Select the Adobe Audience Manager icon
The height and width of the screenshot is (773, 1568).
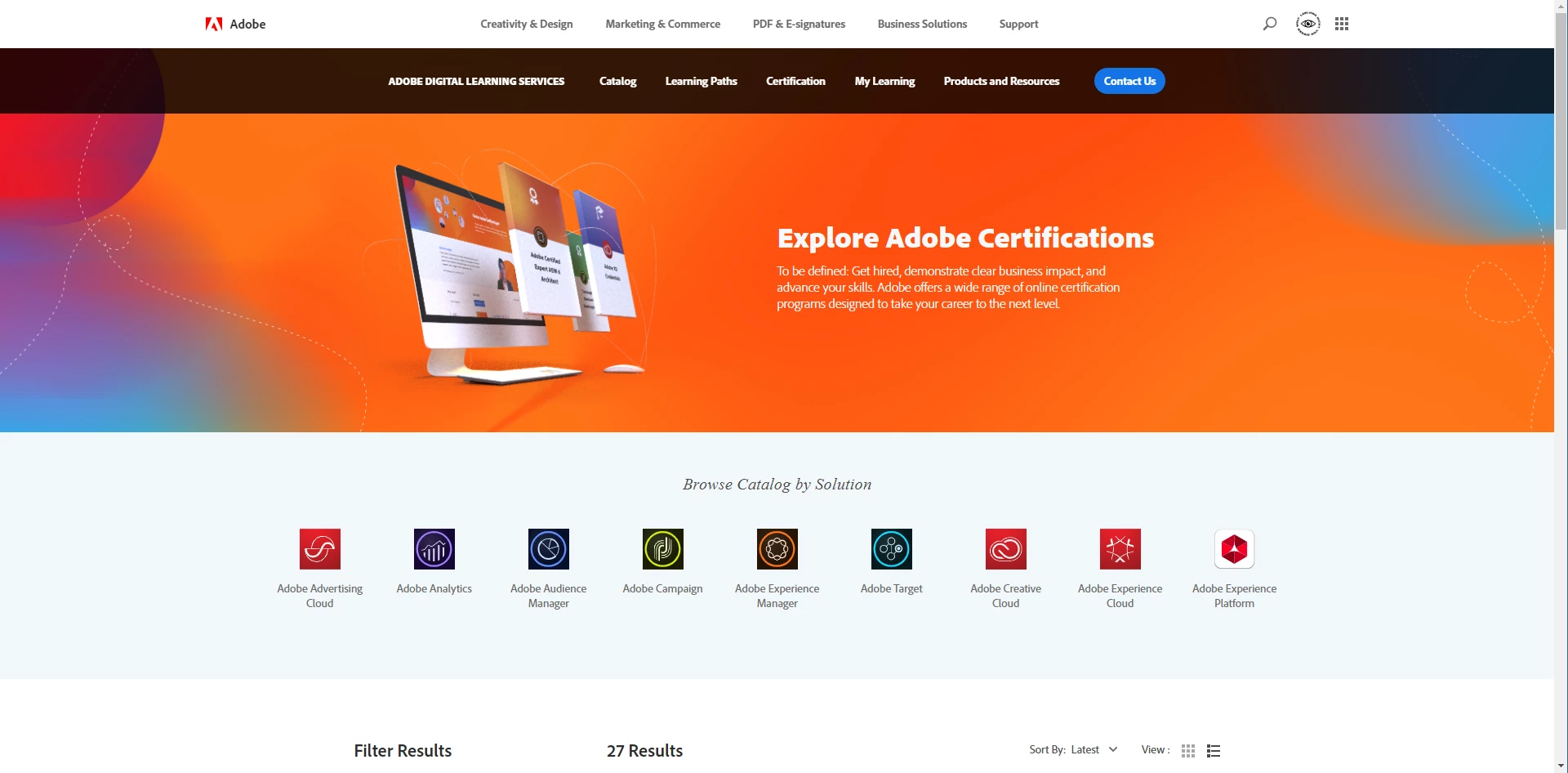tap(549, 549)
